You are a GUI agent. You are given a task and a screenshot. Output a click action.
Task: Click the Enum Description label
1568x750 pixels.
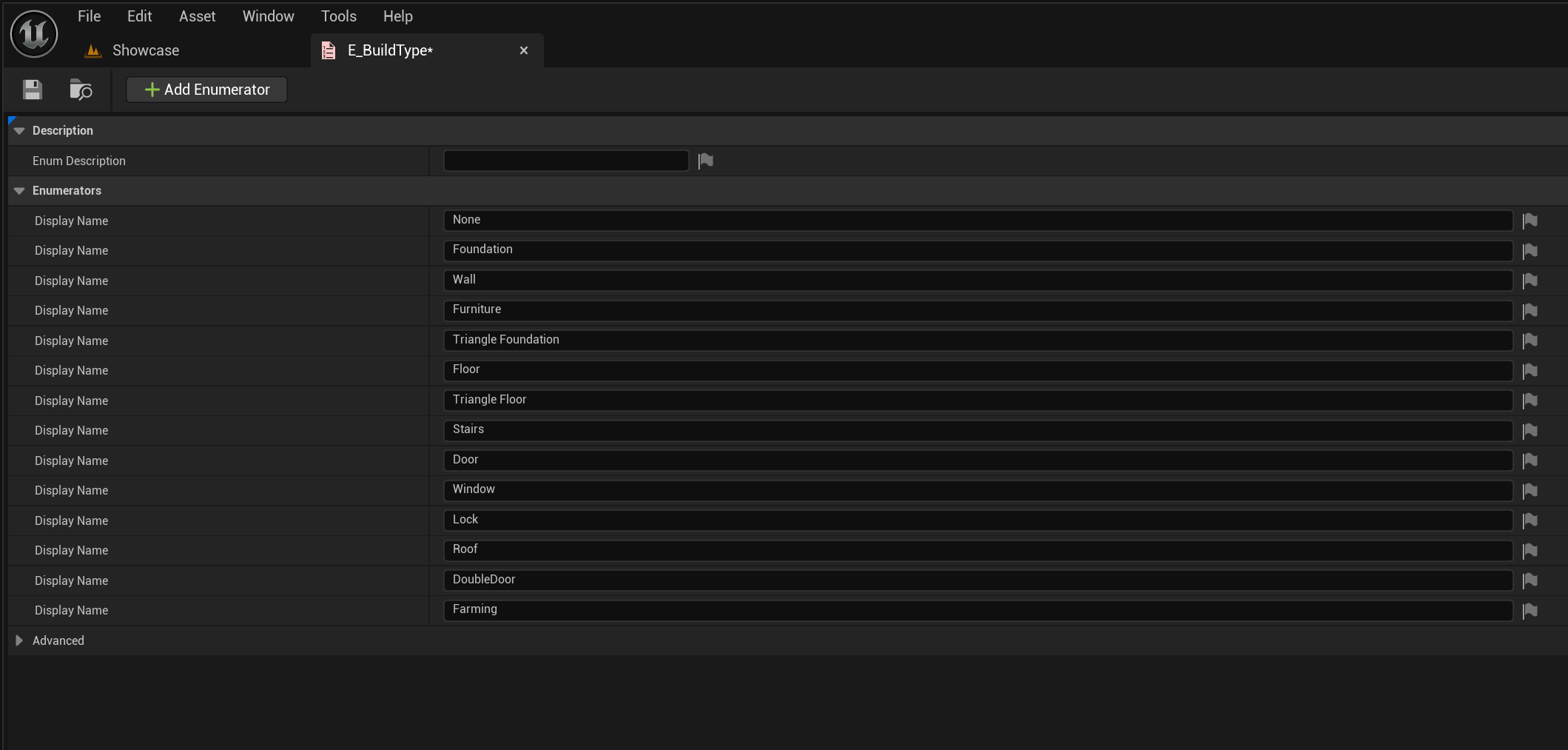[x=79, y=161]
